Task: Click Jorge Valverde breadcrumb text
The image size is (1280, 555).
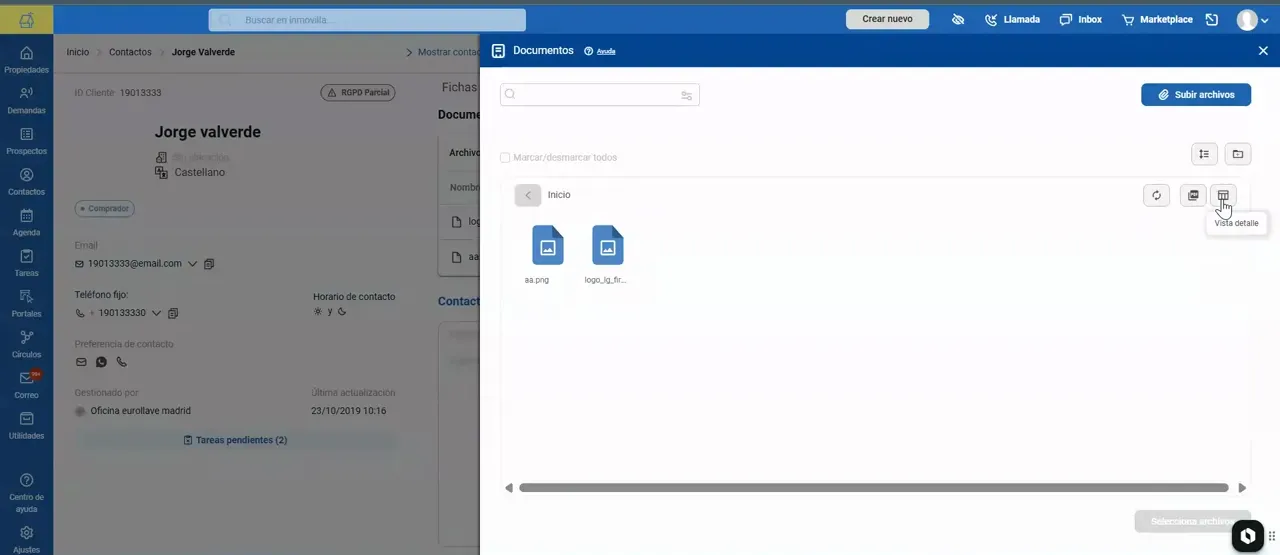Action: click(203, 52)
